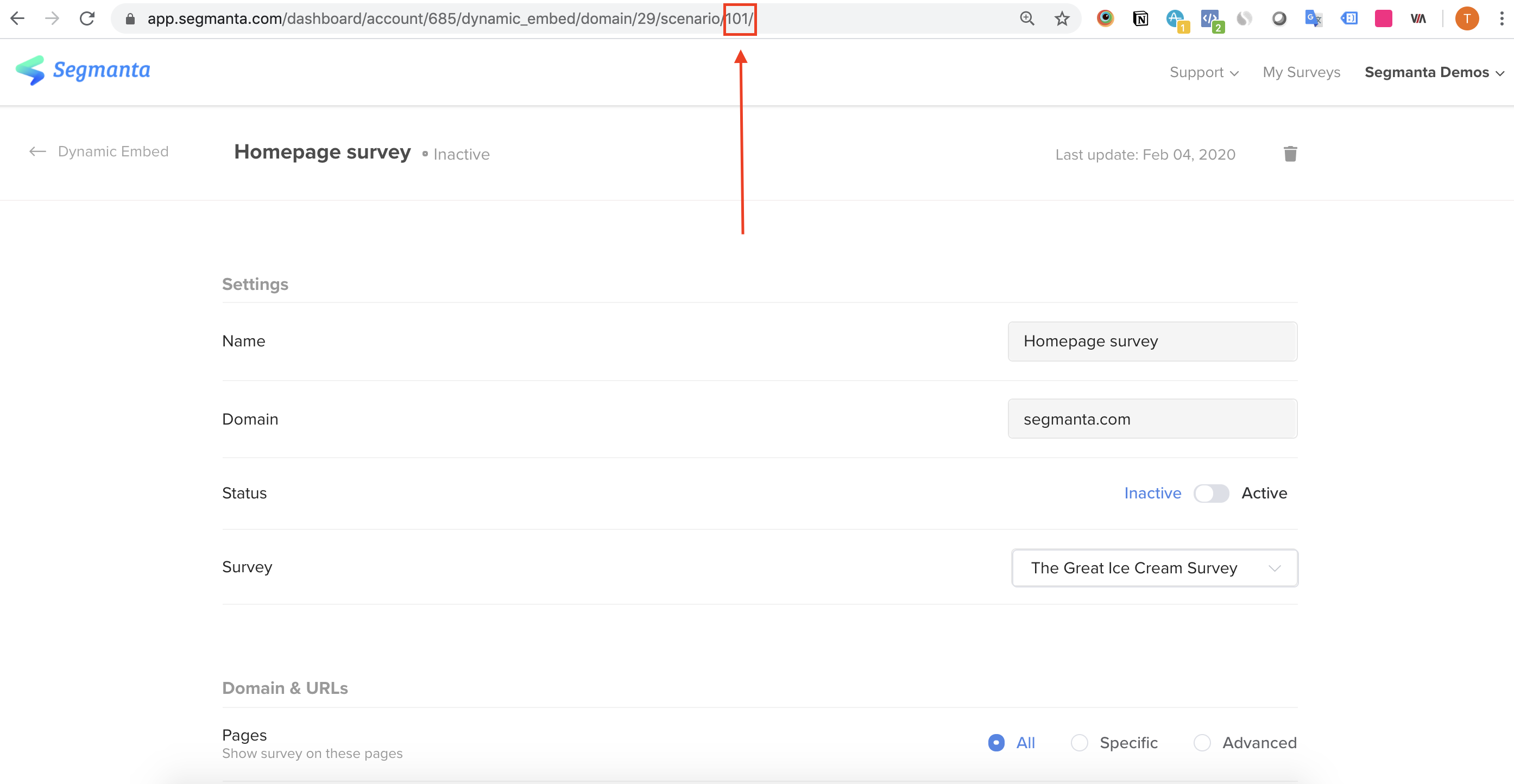Click the browser address bar URL
The height and width of the screenshot is (784, 1514).
pos(450,19)
